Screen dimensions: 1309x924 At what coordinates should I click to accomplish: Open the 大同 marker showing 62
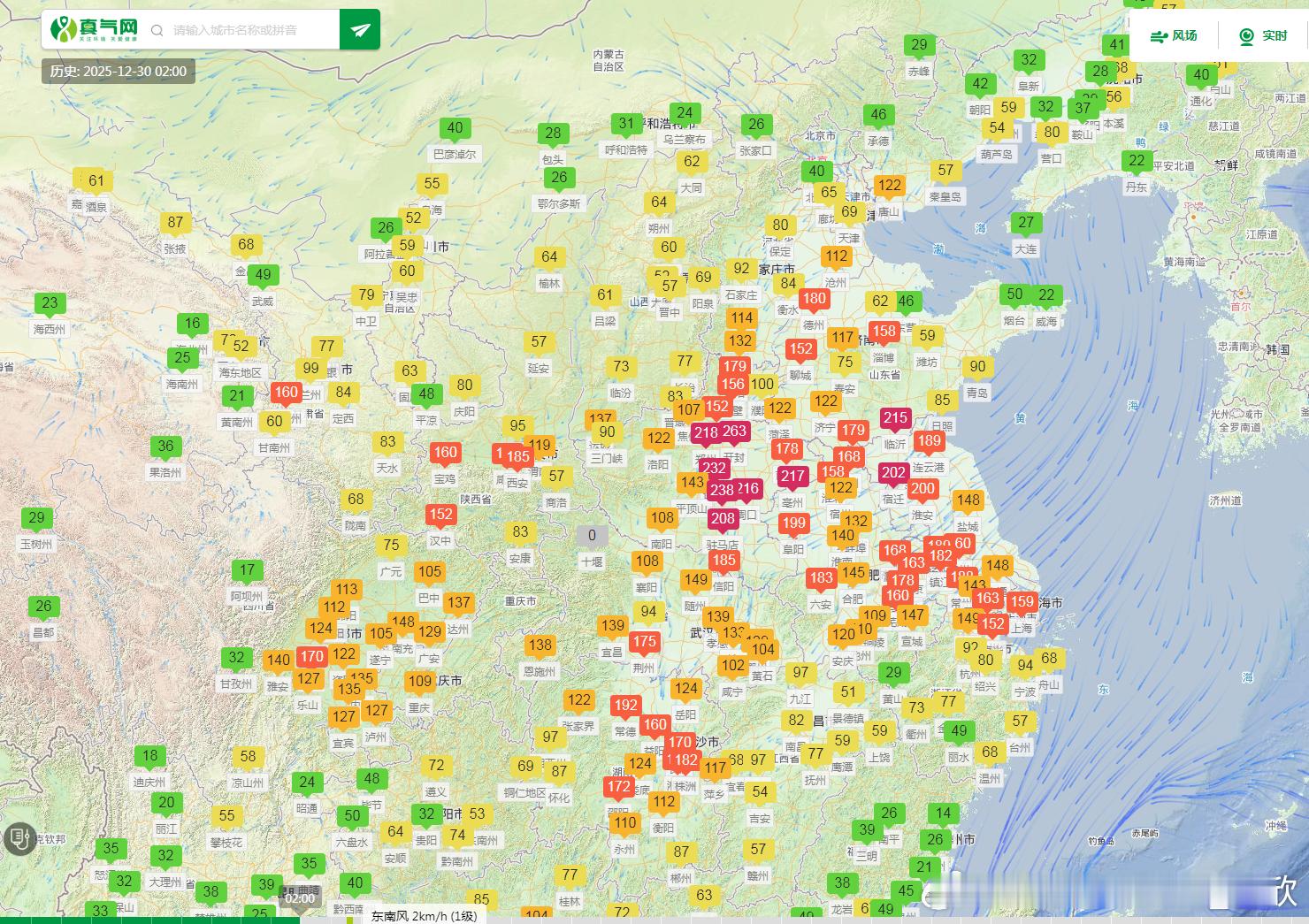(692, 163)
